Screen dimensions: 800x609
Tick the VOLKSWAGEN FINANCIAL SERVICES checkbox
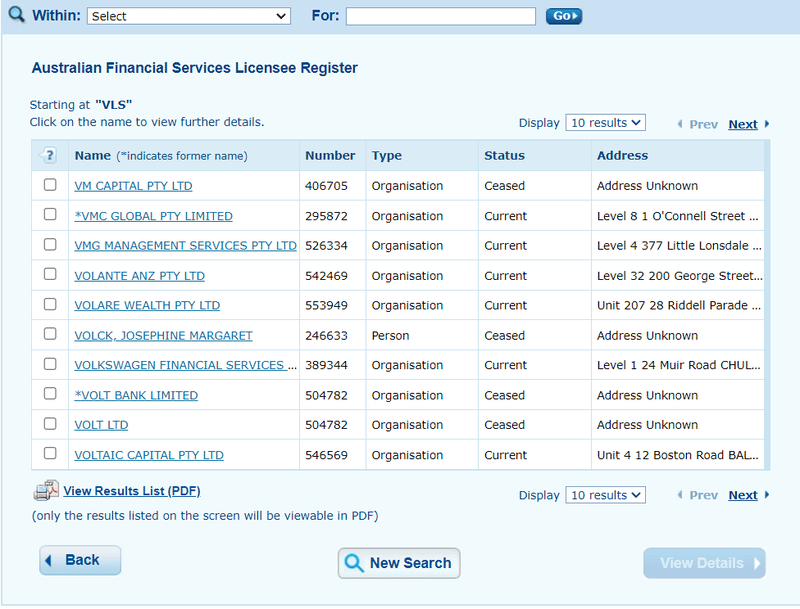[50, 364]
